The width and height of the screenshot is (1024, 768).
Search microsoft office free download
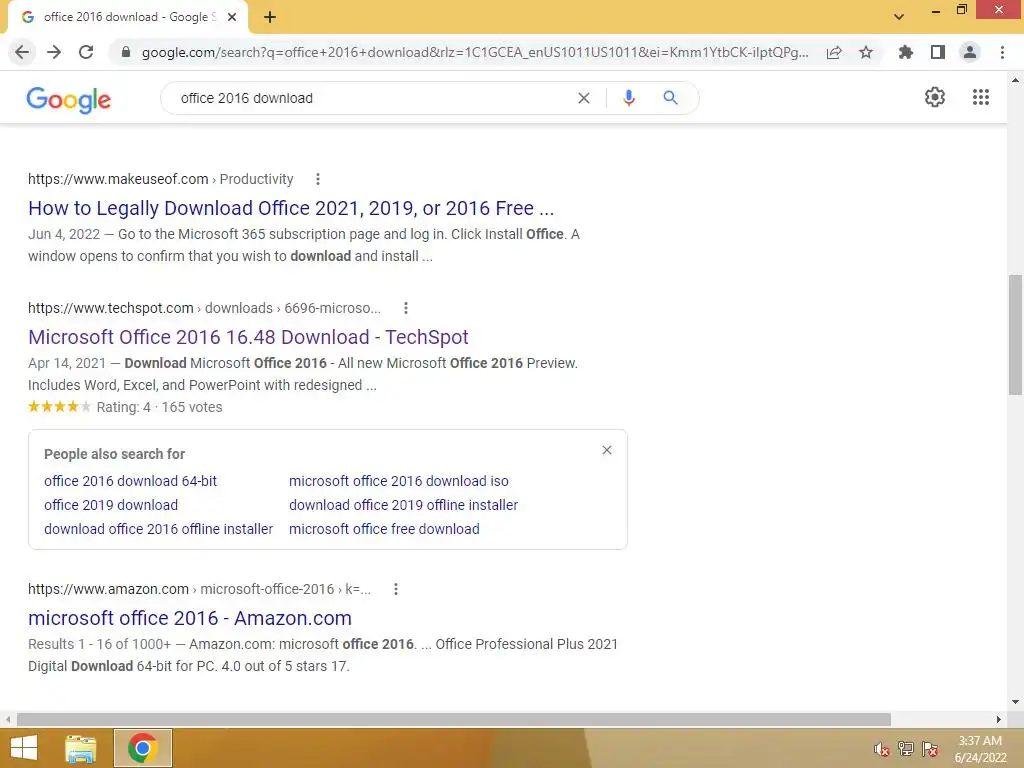(x=384, y=529)
